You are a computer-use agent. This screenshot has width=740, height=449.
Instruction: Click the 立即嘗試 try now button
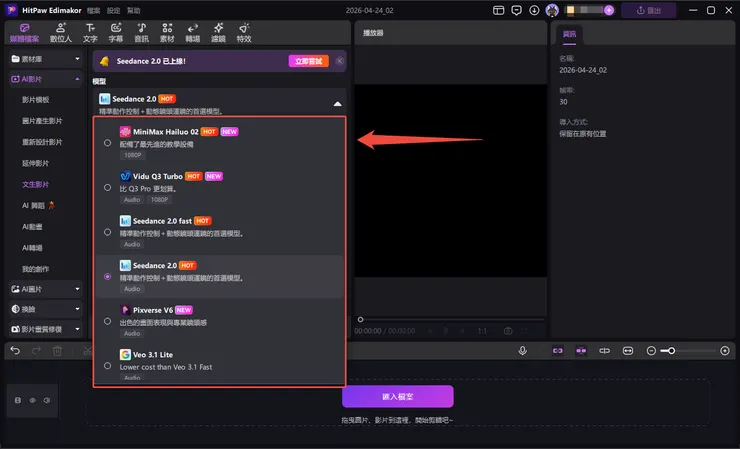(x=309, y=61)
